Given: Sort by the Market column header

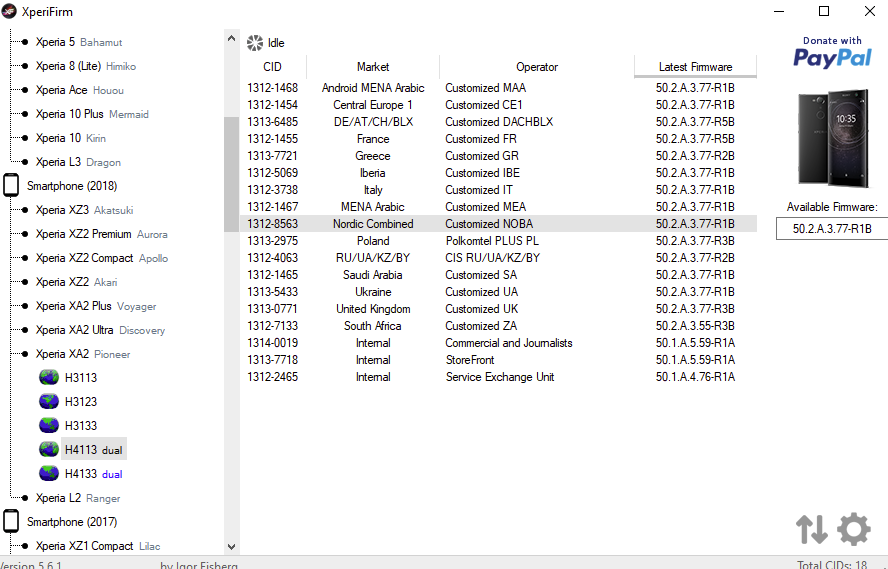Looking at the screenshot, I should 373,67.
